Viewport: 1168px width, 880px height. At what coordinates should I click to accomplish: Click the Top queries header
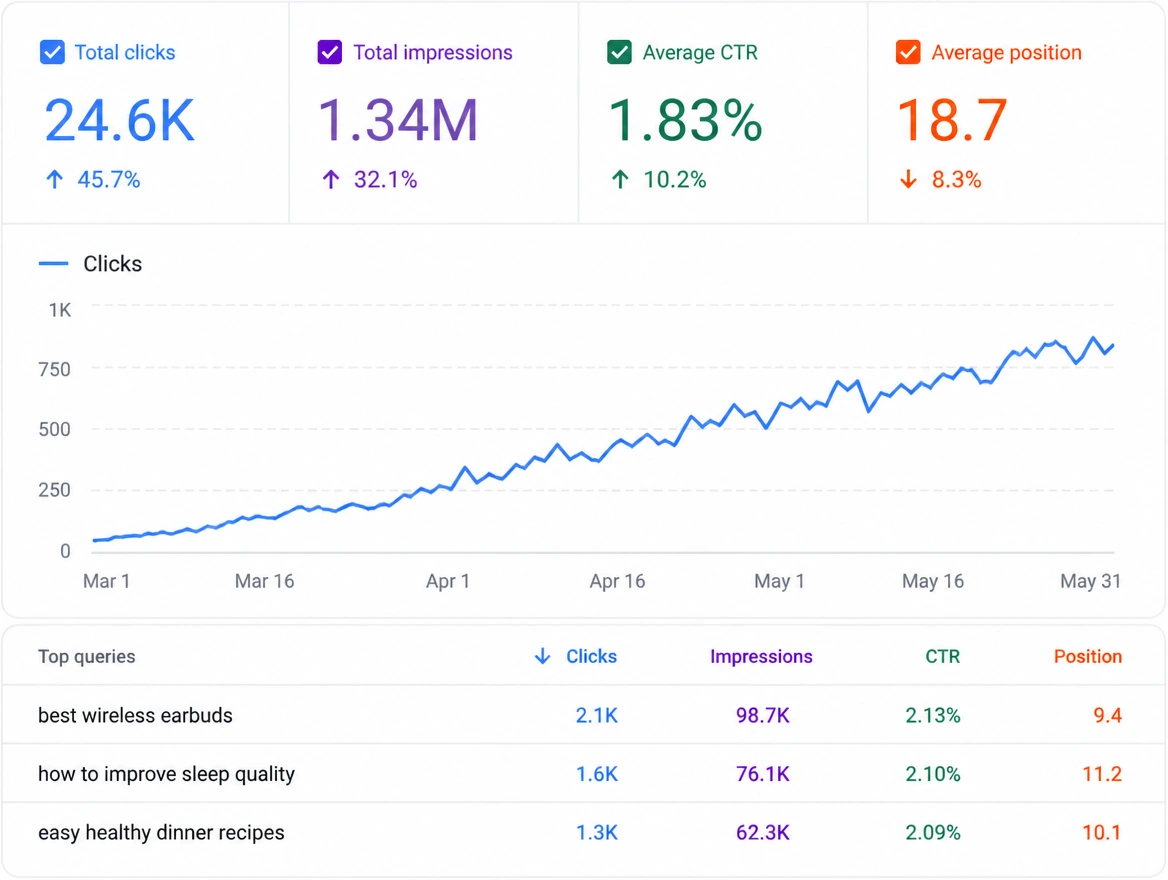coord(86,656)
